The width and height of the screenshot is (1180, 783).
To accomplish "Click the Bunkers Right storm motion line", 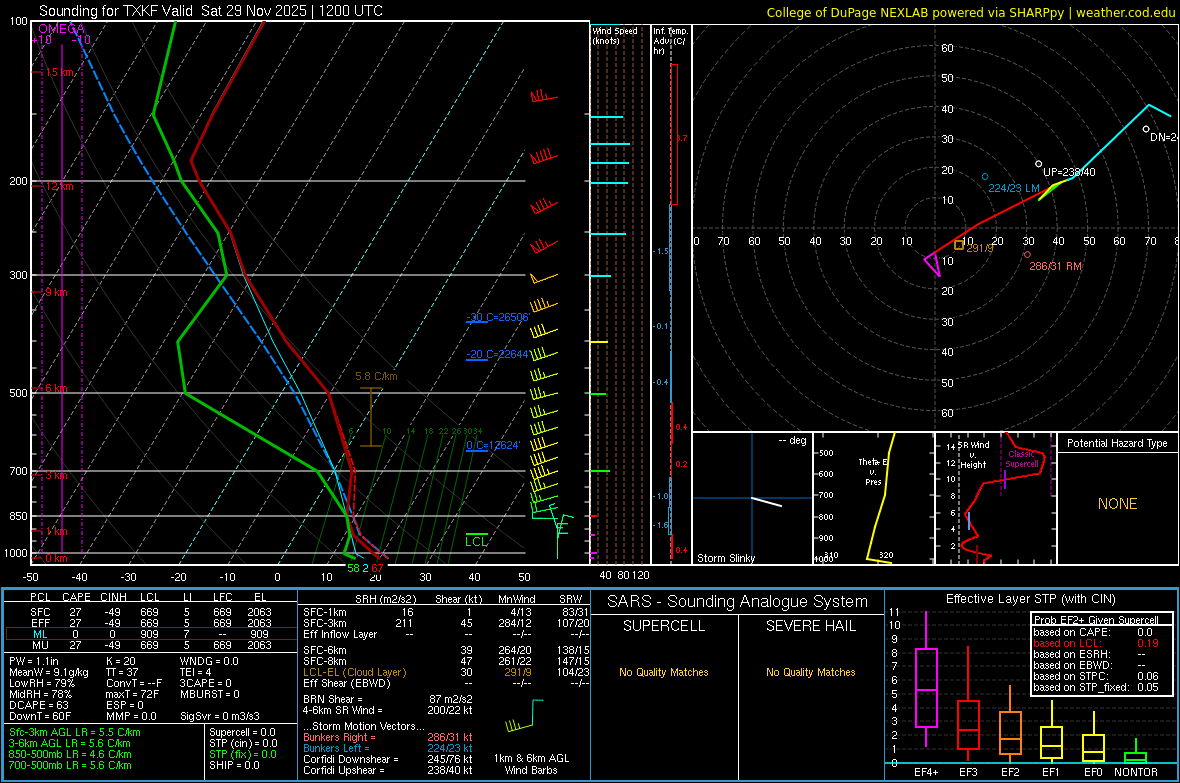I will (388, 737).
